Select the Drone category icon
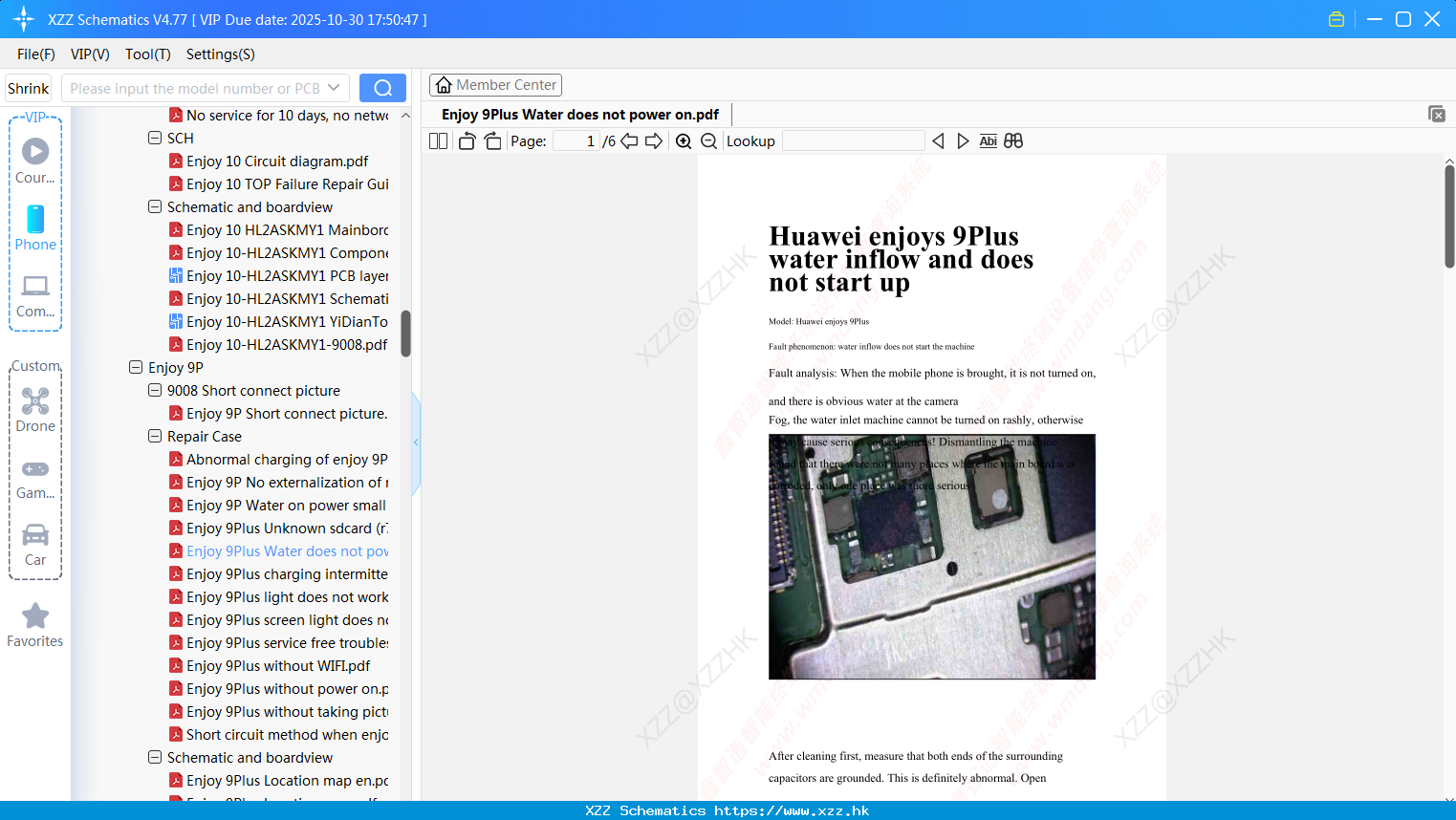The width and height of the screenshot is (1456, 820). tap(35, 410)
